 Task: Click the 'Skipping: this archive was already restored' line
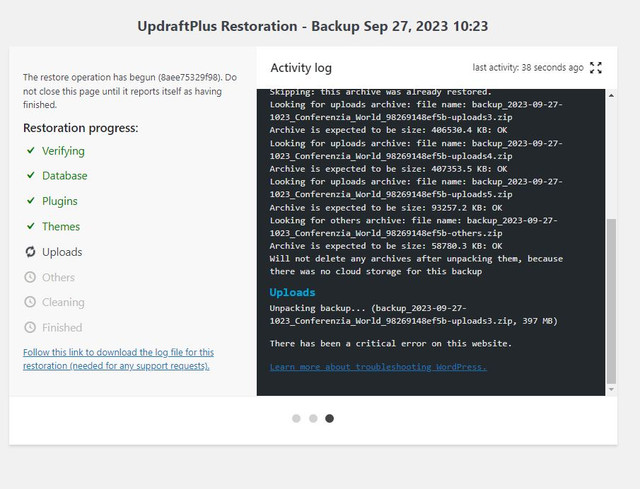click(x=380, y=93)
